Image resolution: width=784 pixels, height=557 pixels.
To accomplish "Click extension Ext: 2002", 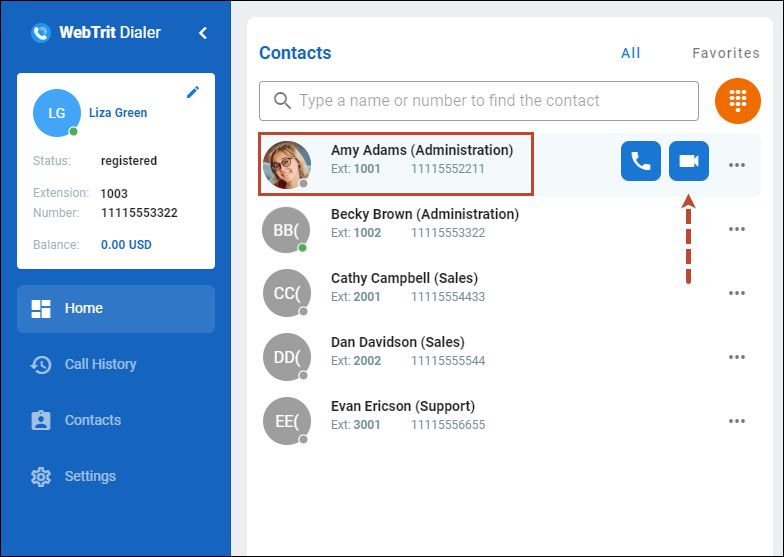I will (x=356, y=360).
